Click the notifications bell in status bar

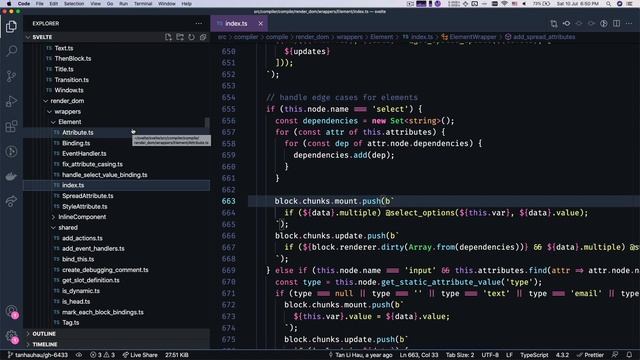point(629,355)
